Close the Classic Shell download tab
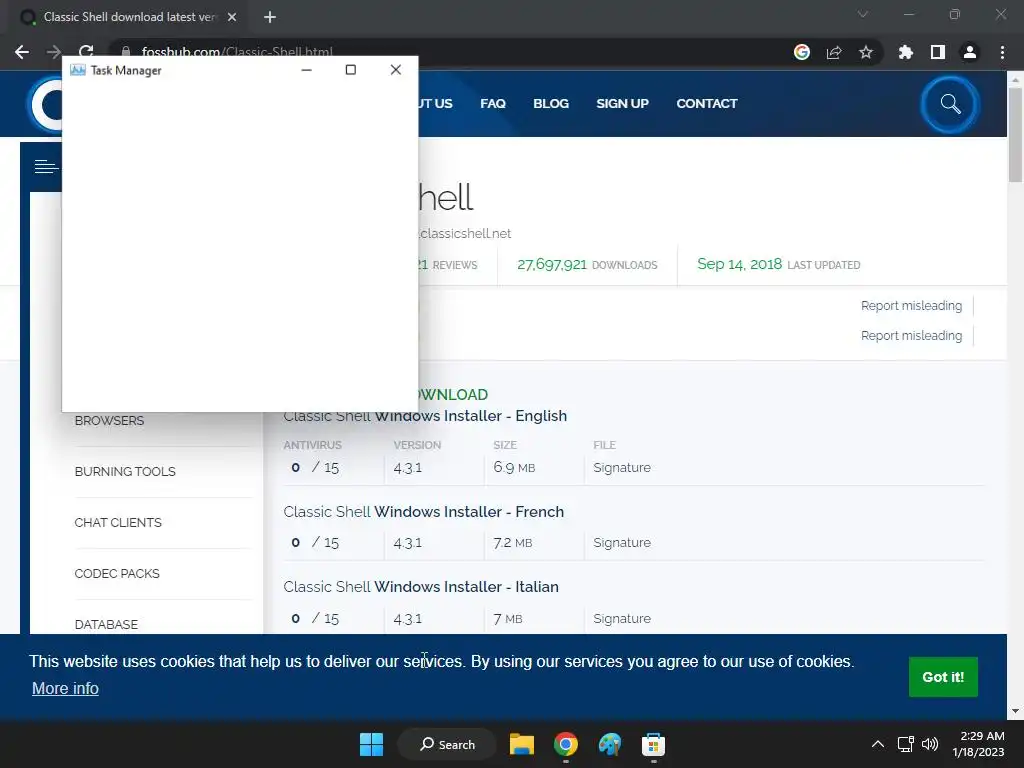Viewport: 1024px width, 768px height. point(232,17)
